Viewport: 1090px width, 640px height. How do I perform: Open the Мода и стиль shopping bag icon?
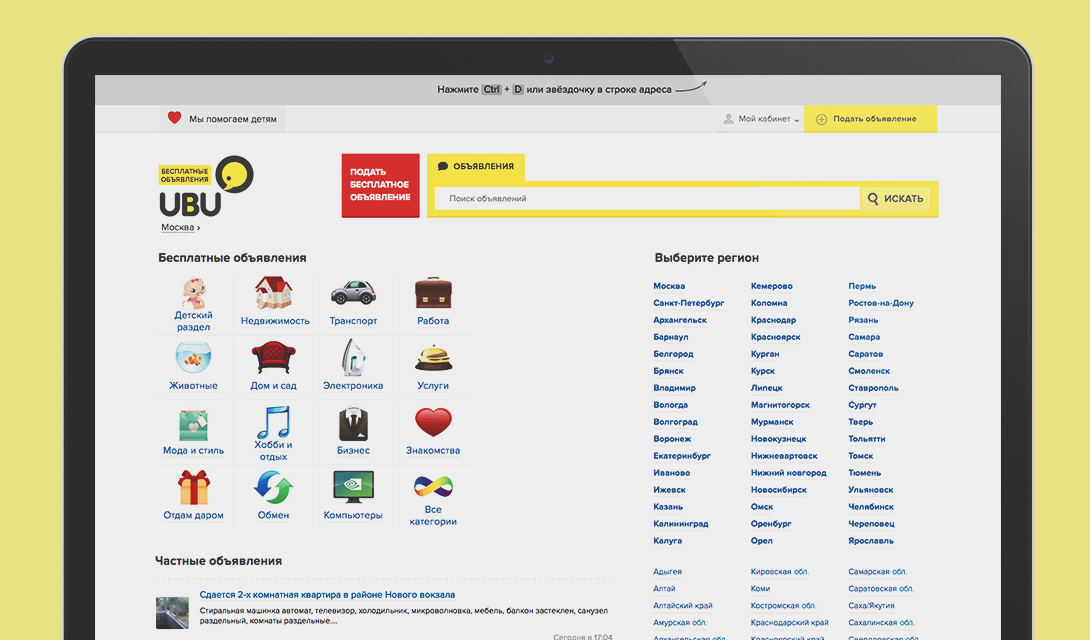[193, 423]
